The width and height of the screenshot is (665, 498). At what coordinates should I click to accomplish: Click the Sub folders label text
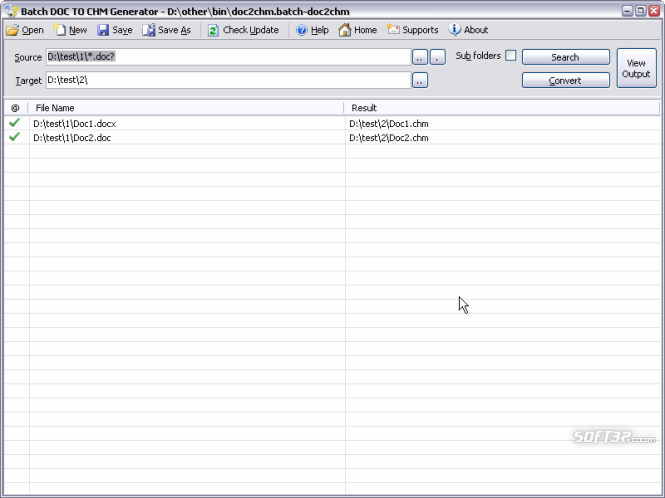[478, 56]
